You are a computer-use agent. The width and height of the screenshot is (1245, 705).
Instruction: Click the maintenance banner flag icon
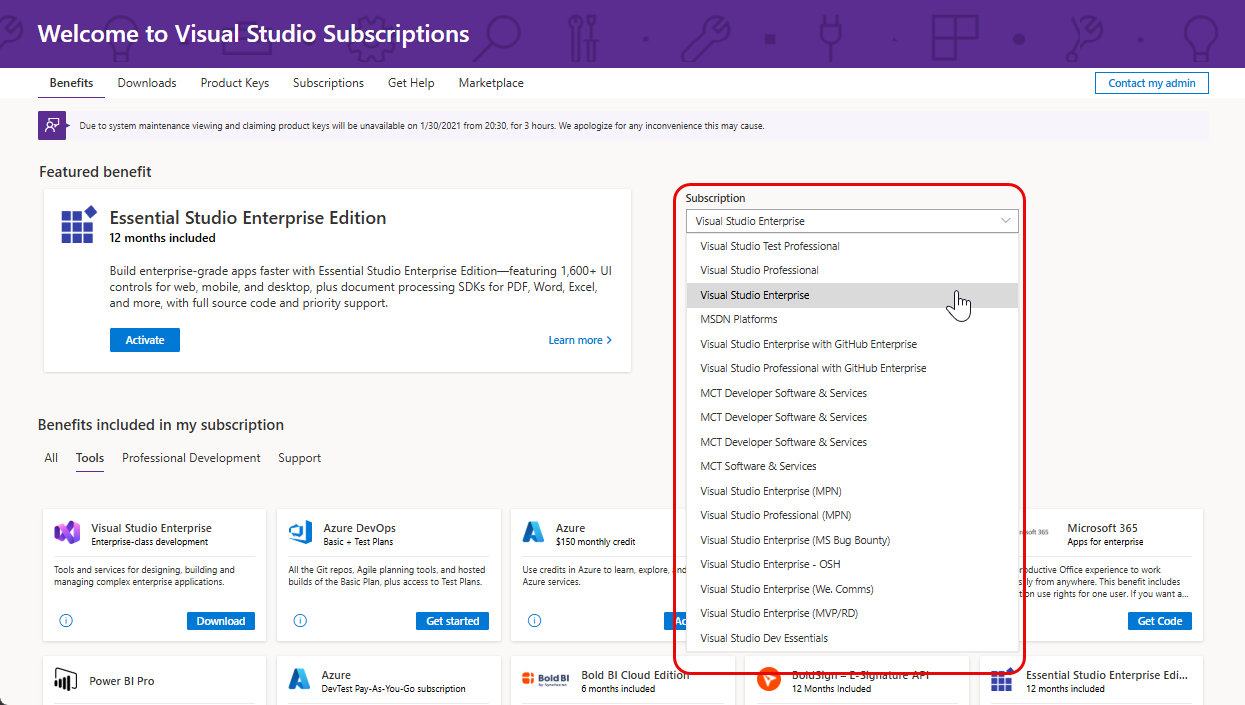point(51,125)
